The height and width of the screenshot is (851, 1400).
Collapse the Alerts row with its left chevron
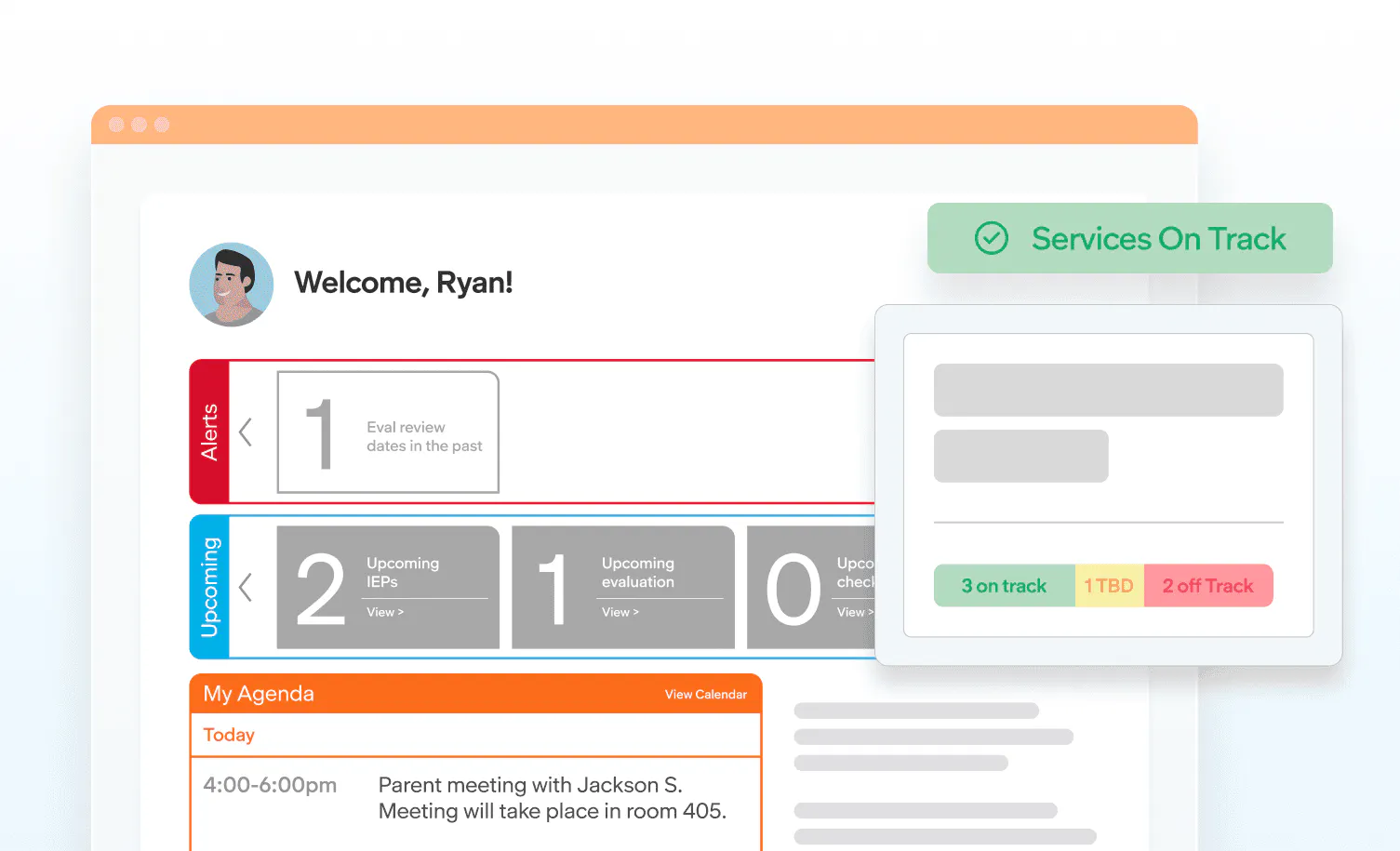coord(246,432)
